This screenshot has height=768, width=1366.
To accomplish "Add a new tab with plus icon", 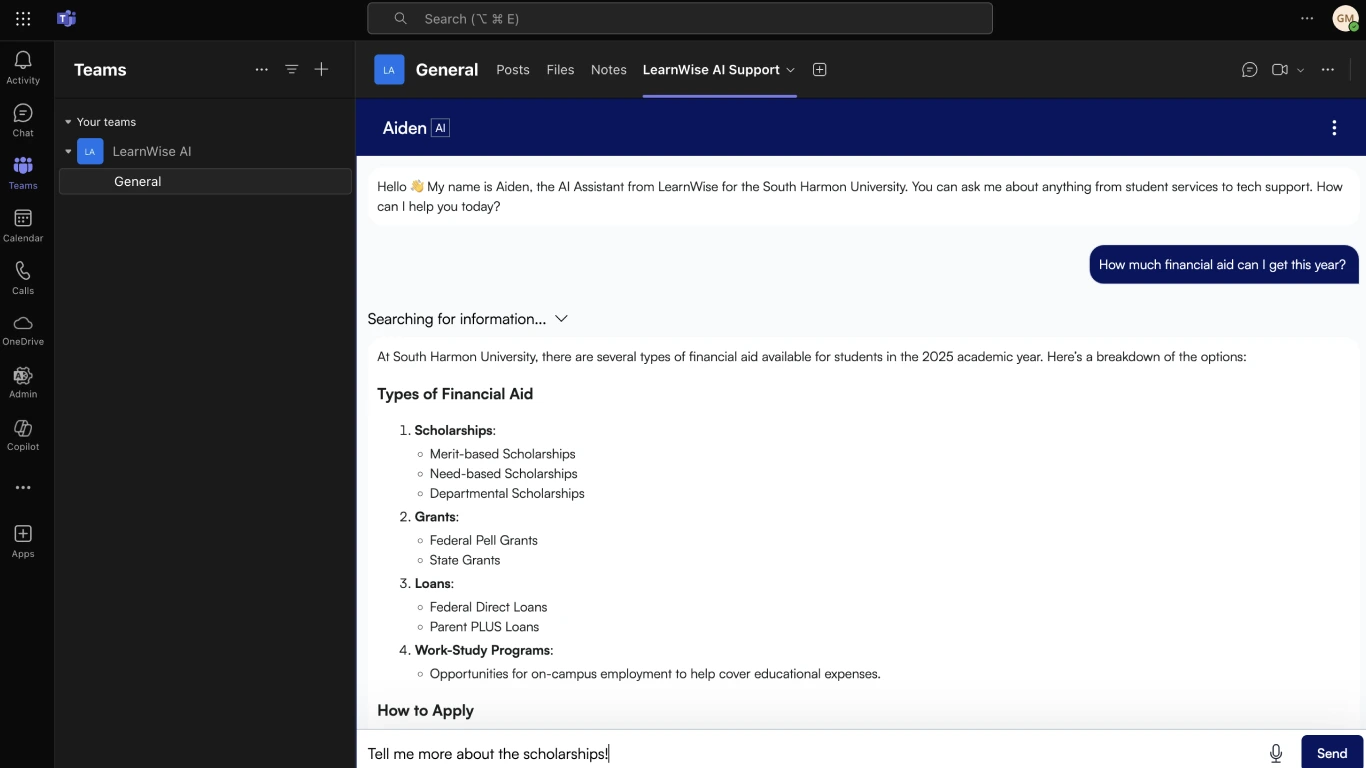I will [x=820, y=70].
